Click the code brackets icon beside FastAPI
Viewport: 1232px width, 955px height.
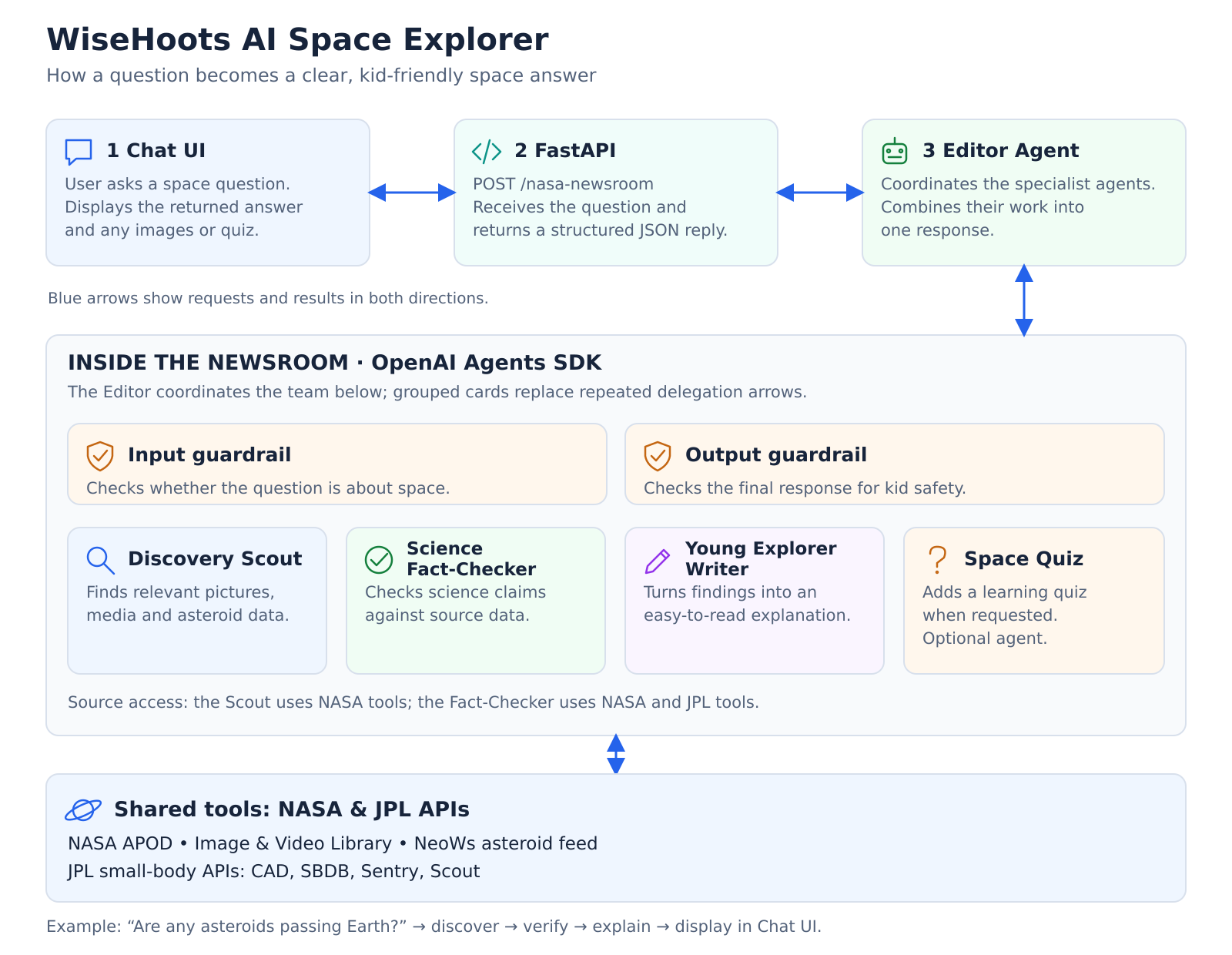tap(487, 152)
